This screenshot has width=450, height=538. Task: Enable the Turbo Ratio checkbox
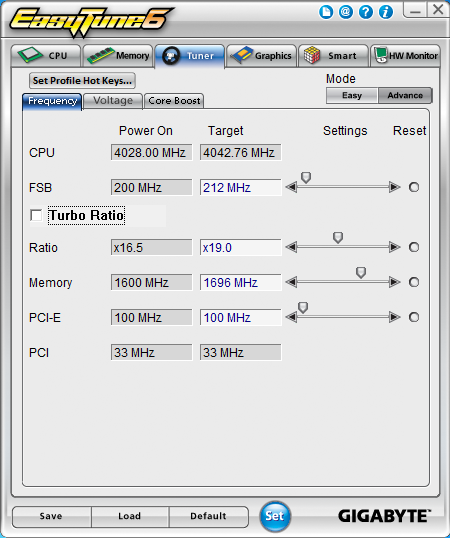pos(36,215)
